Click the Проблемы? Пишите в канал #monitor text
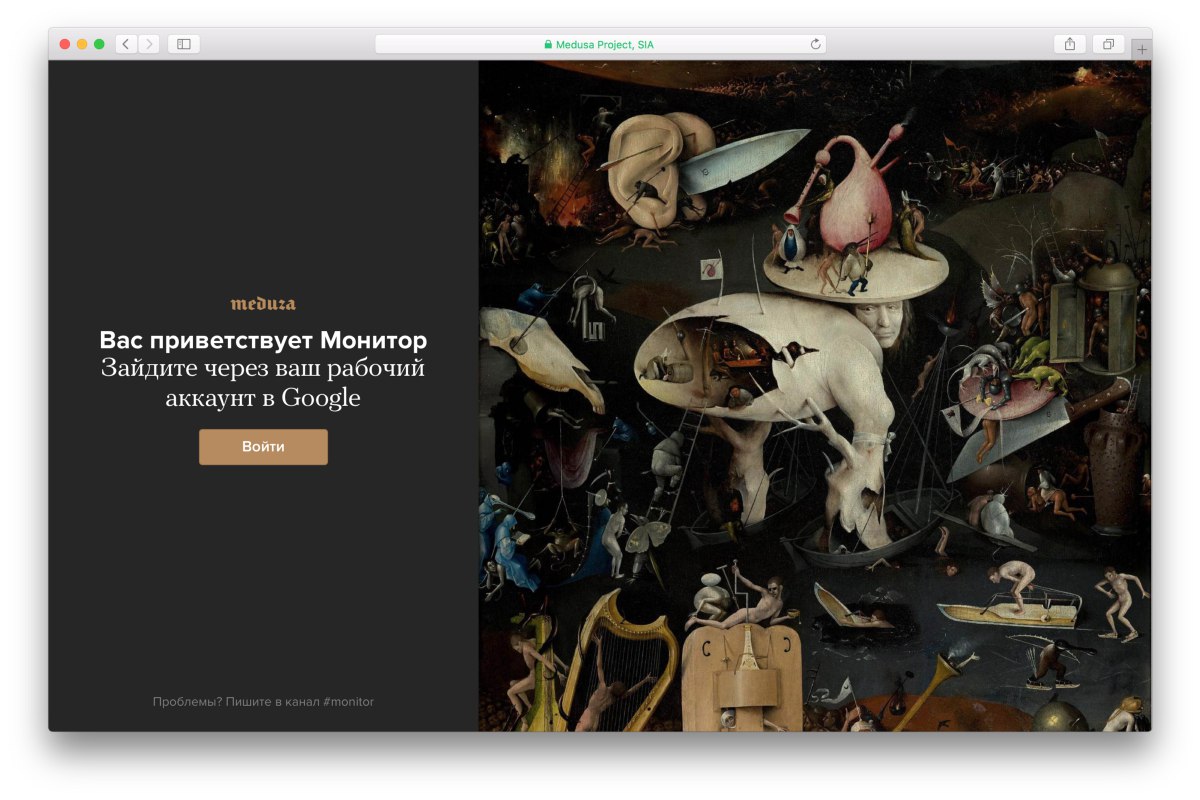 [263, 702]
